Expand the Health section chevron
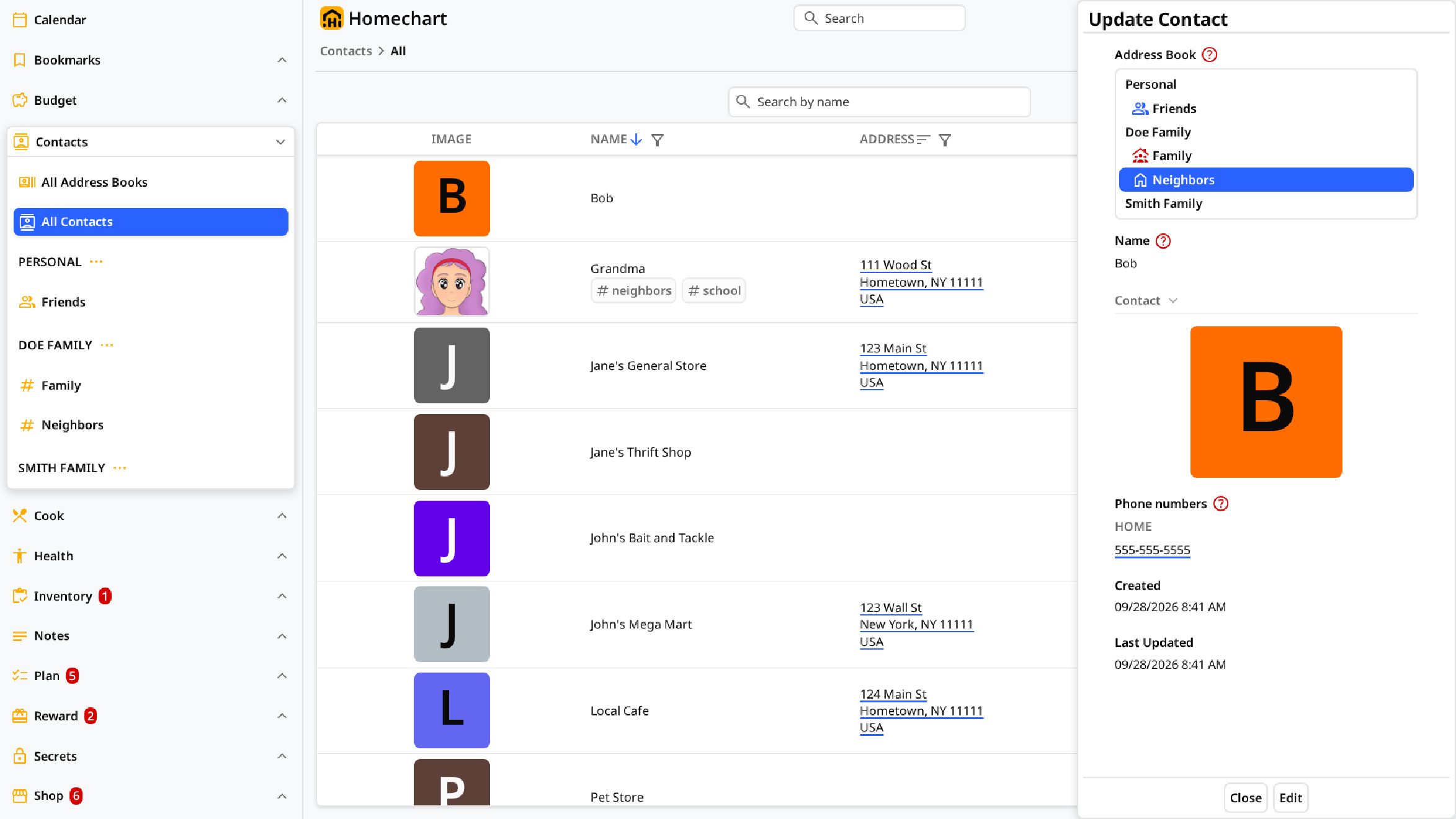Viewport: 1456px width, 819px height. pyautogui.click(x=282, y=556)
